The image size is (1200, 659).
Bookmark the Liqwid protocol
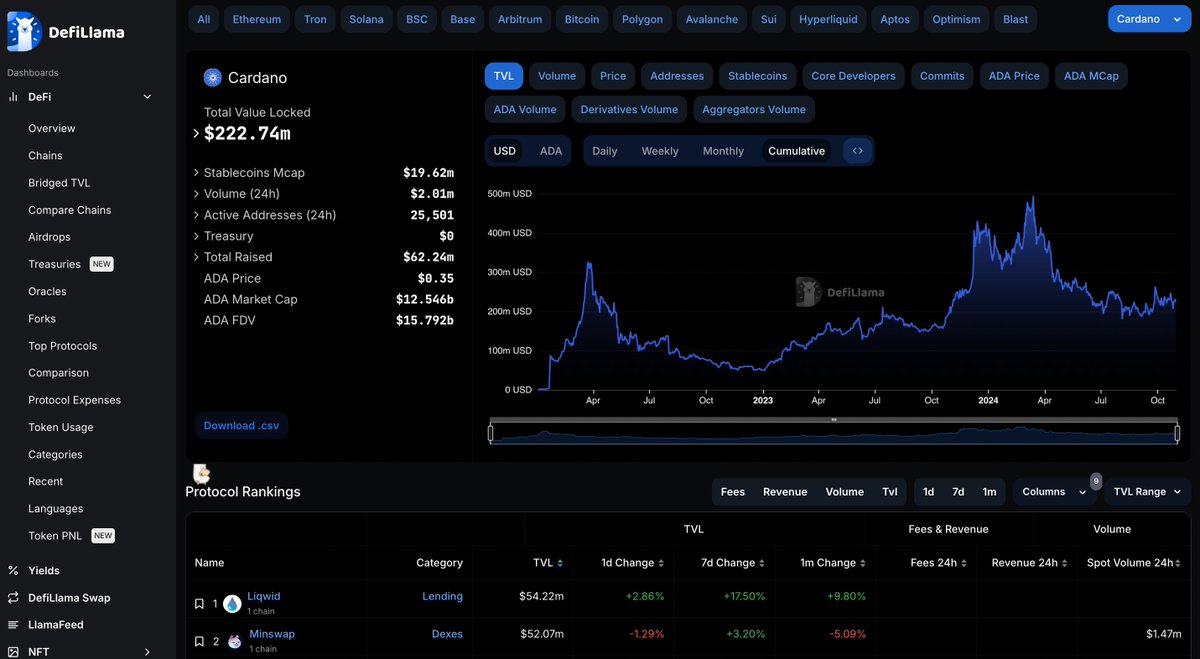click(x=199, y=604)
